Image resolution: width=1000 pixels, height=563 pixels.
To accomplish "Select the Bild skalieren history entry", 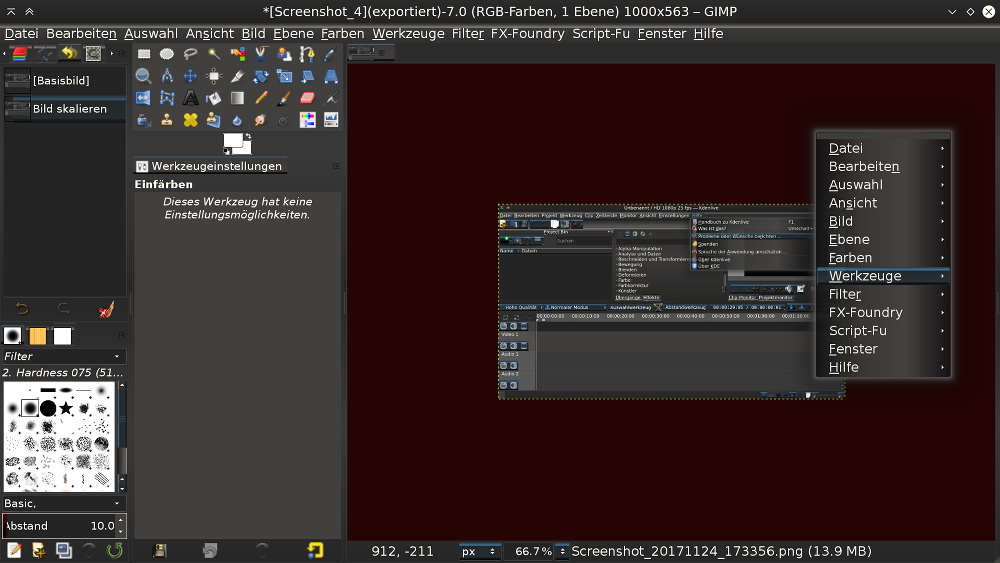I will 64,108.
